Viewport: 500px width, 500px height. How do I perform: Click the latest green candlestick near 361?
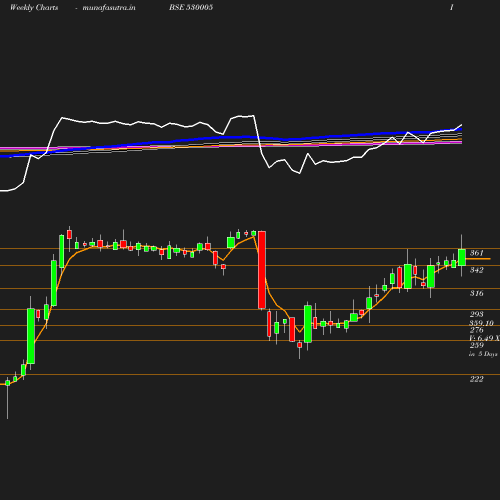coord(462,257)
